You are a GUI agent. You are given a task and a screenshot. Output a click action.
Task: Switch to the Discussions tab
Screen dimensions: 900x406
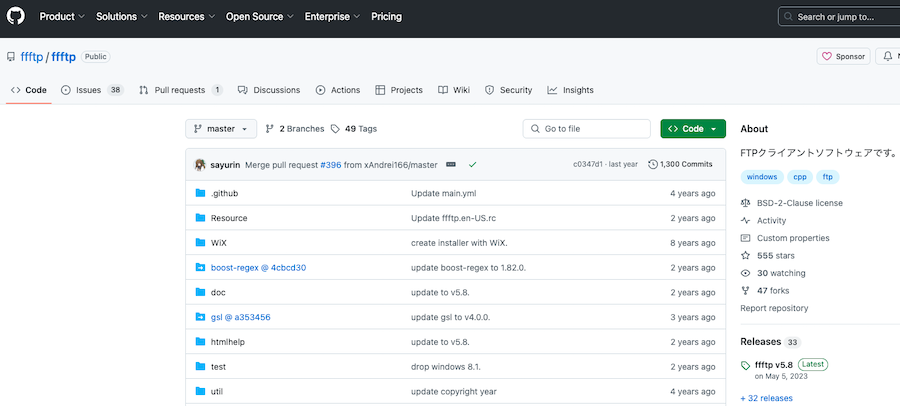click(x=269, y=90)
